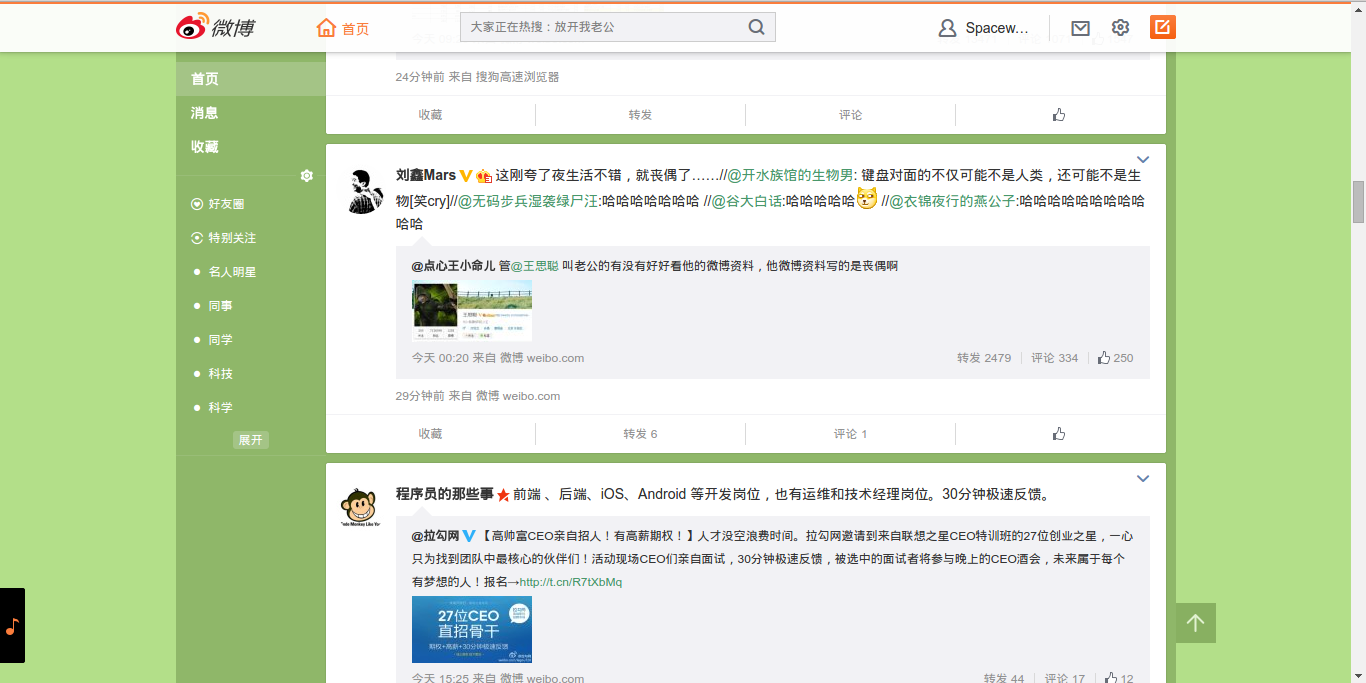
Task: Click the 首页 house icon in top bar
Action: (x=326, y=27)
